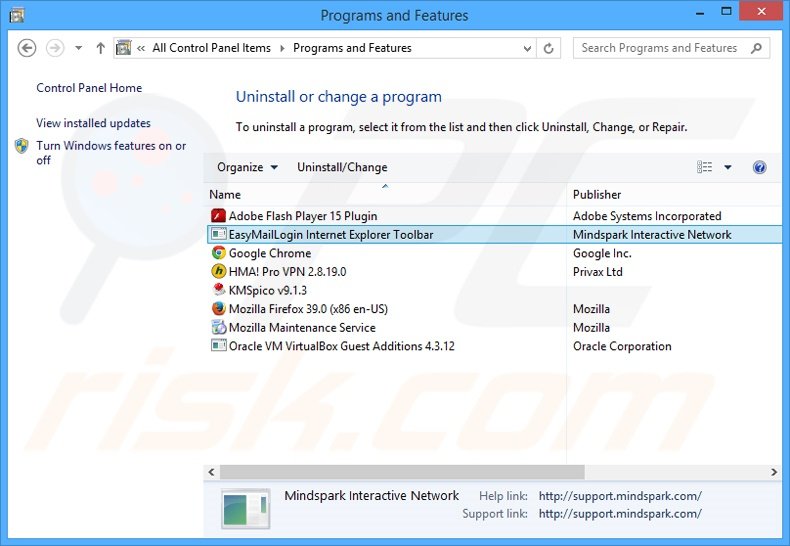Click Programs and Features breadcrumb

pyautogui.click(x=352, y=48)
